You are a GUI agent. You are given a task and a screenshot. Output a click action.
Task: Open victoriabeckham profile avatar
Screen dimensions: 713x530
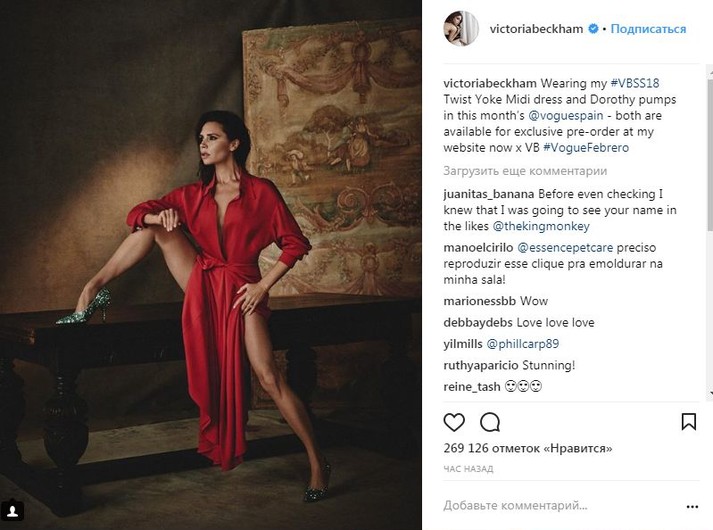461,29
